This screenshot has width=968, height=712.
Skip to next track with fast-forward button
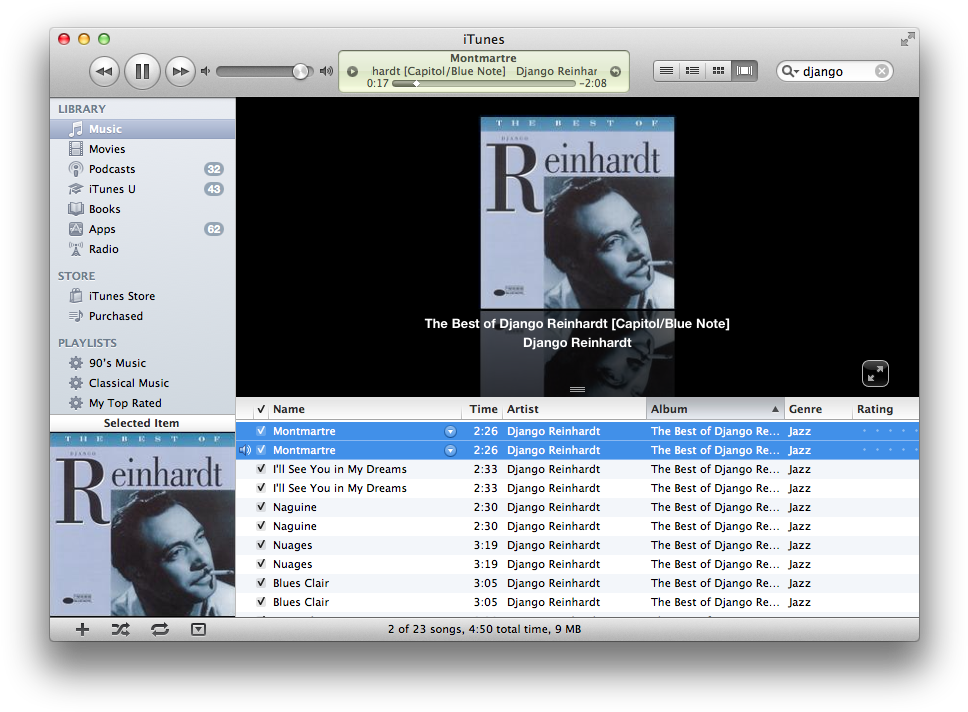tap(180, 72)
